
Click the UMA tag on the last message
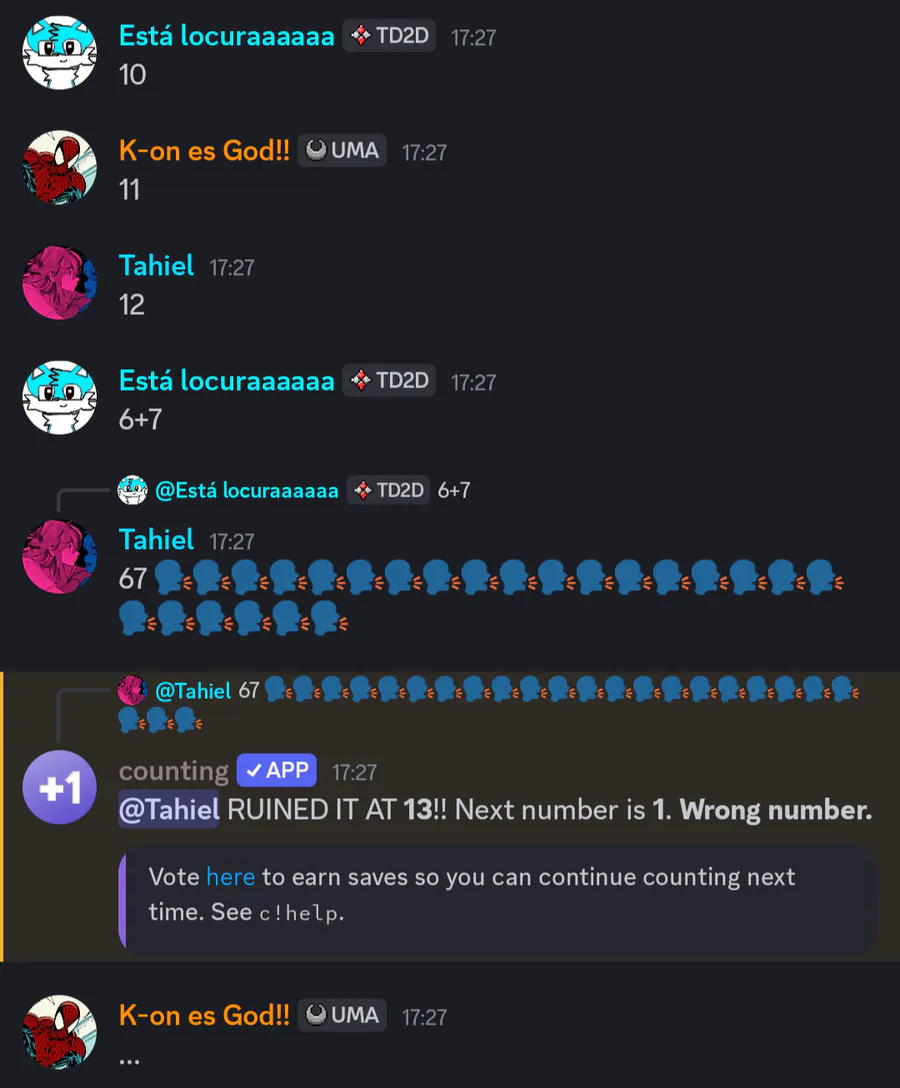pyautogui.click(x=342, y=1015)
